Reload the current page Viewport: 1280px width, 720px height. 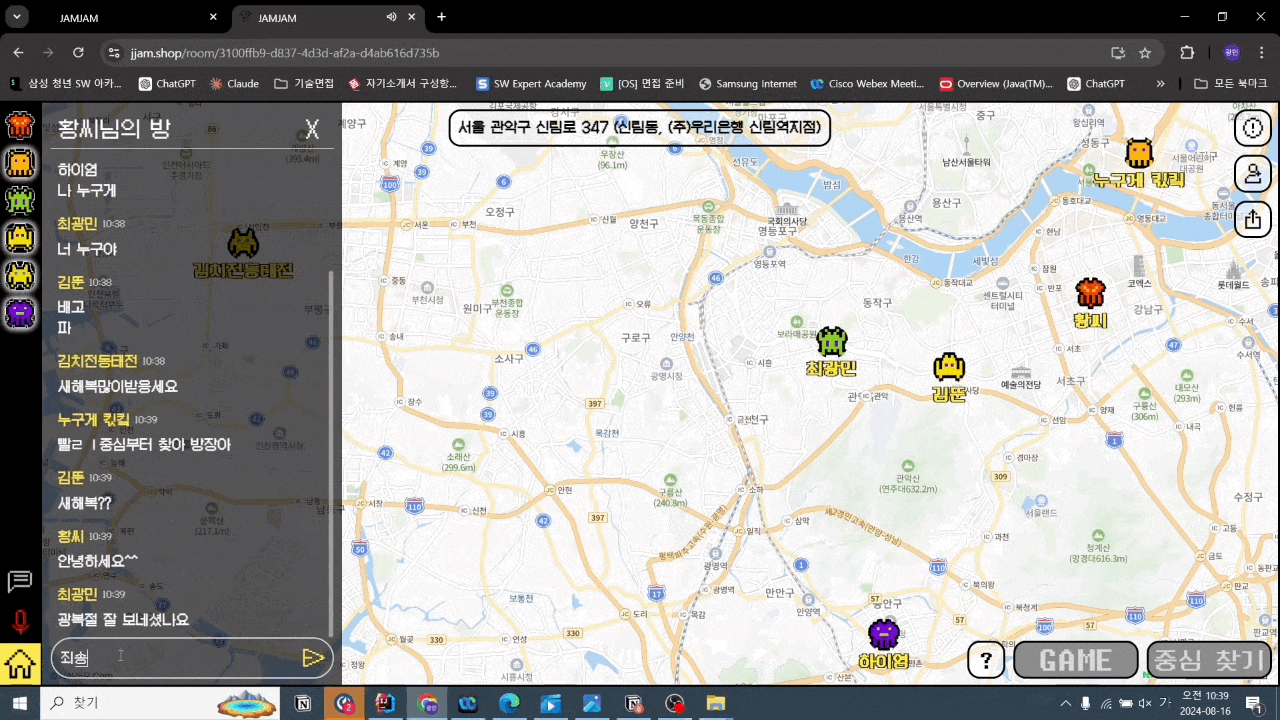79,52
